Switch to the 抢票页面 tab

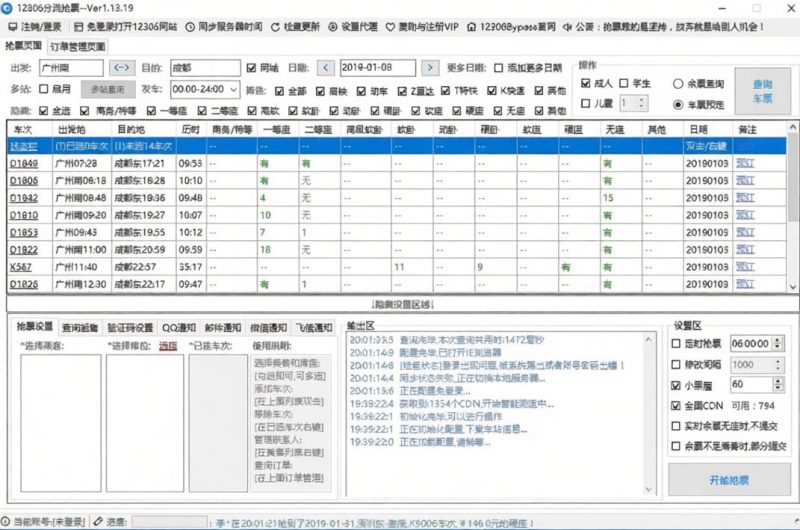[x=23, y=45]
